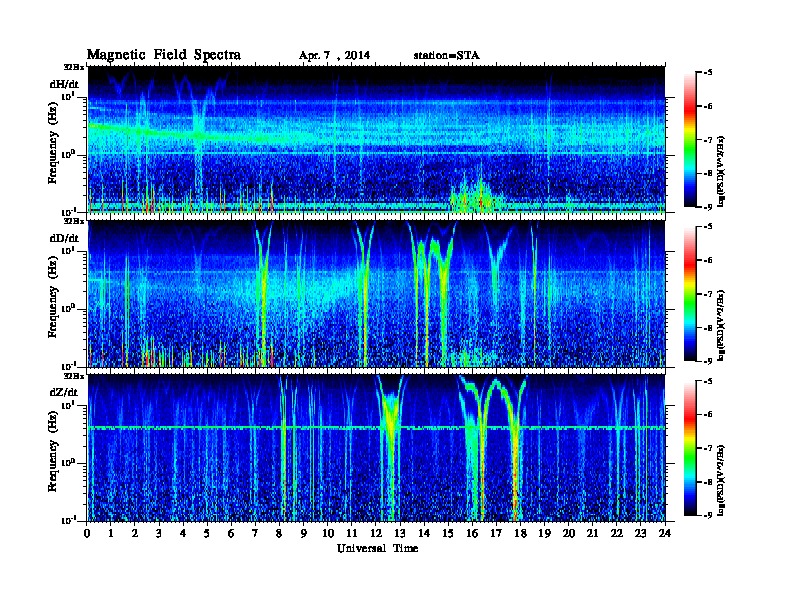Viewport: 792px width, 612px height.
Task: Click hour '6' on the Universal Time axis
Action: point(231,533)
